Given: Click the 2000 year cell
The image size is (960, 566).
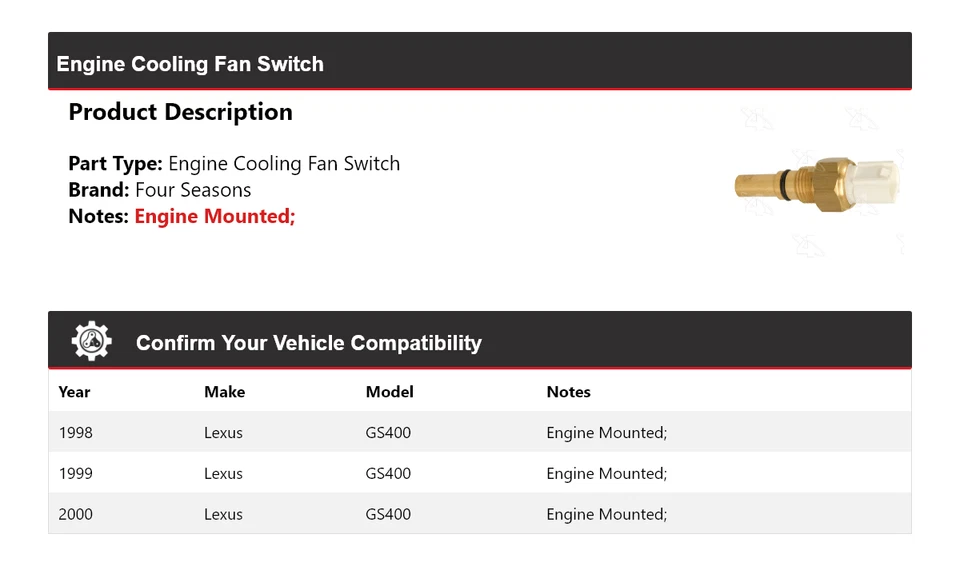Looking at the screenshot, I should click(x=75, y=515).
